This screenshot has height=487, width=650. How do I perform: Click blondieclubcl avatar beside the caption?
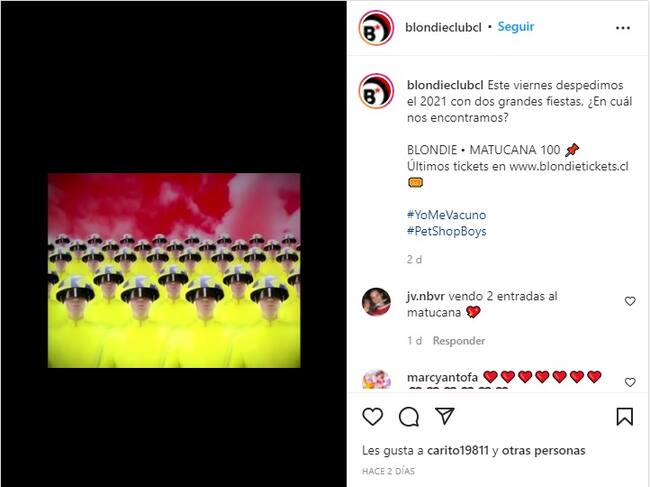point(376,91)
